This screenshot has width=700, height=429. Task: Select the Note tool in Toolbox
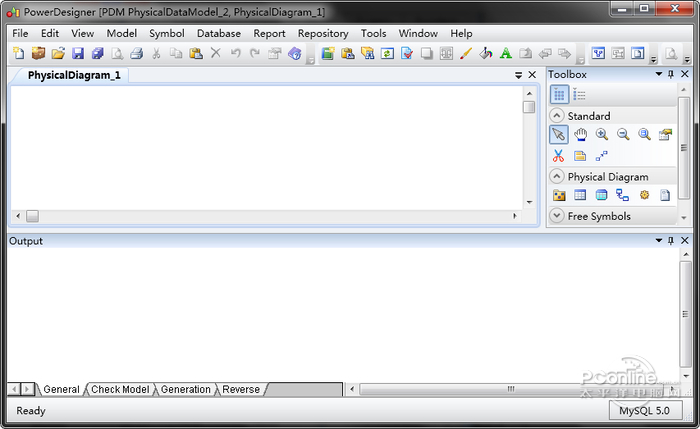point(580,156)
